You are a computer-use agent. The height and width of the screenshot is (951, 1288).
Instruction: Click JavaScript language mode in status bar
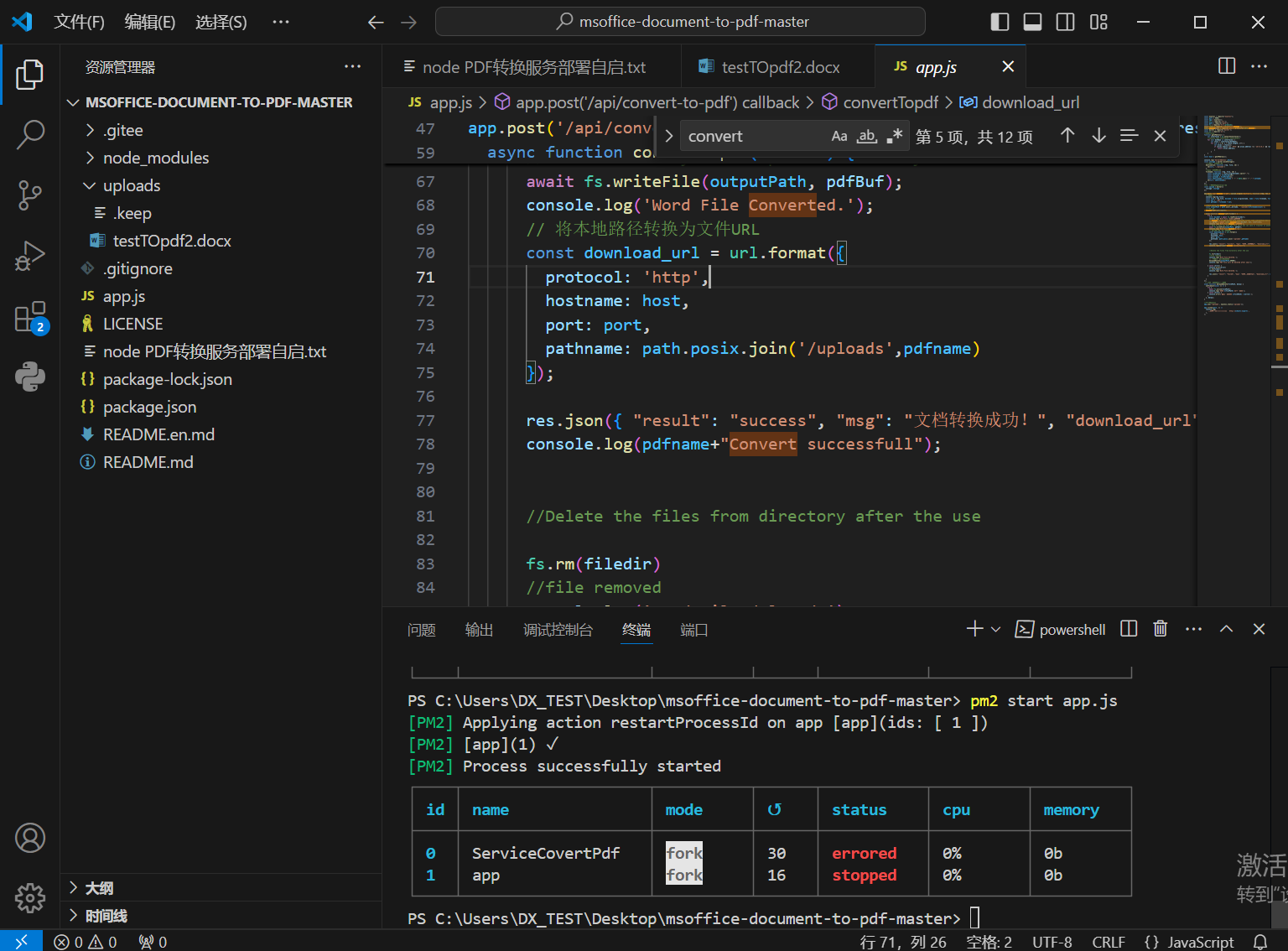(1199, 942)
